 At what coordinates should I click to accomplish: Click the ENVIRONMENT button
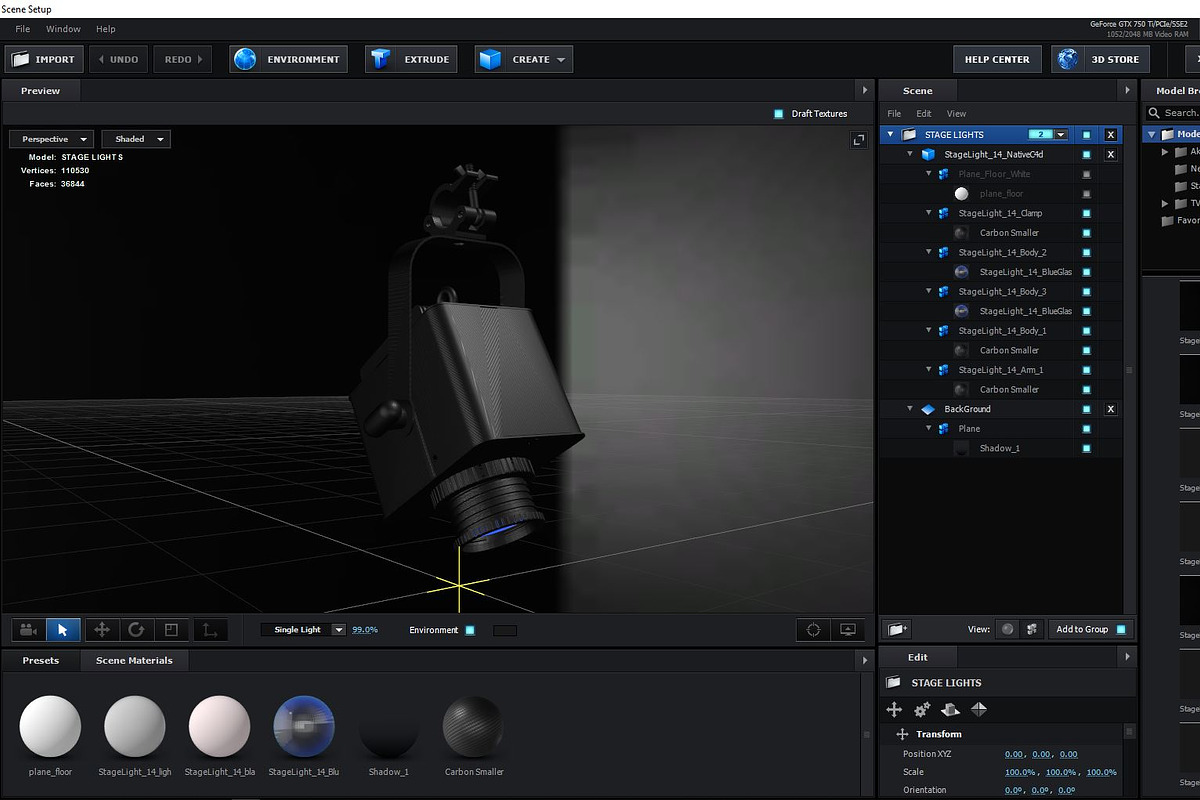pos(289,59)
